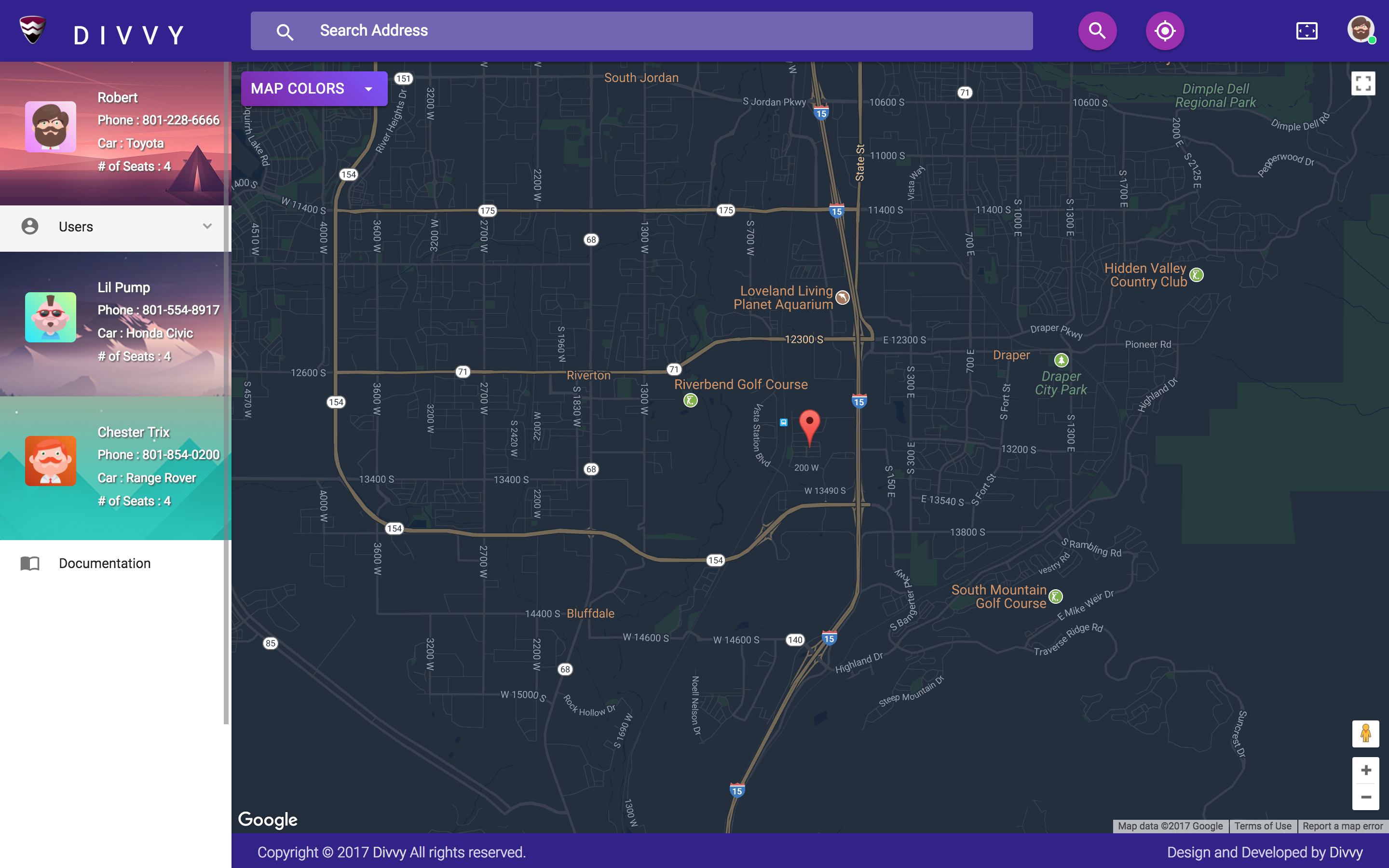Click the Street View pegman icon
This screenshot has width=1389, height=868.
point(1365,733)
